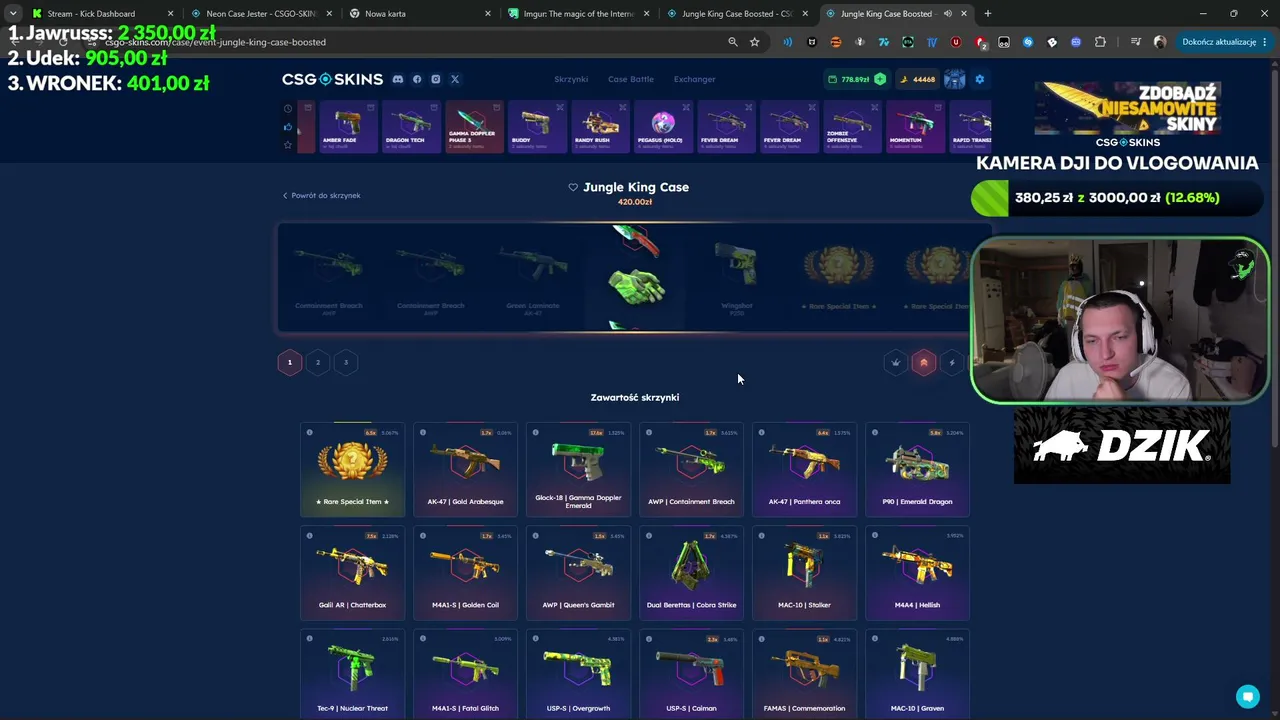Mute the Jungle King Case Boosted tab audio

click(947, 14)
